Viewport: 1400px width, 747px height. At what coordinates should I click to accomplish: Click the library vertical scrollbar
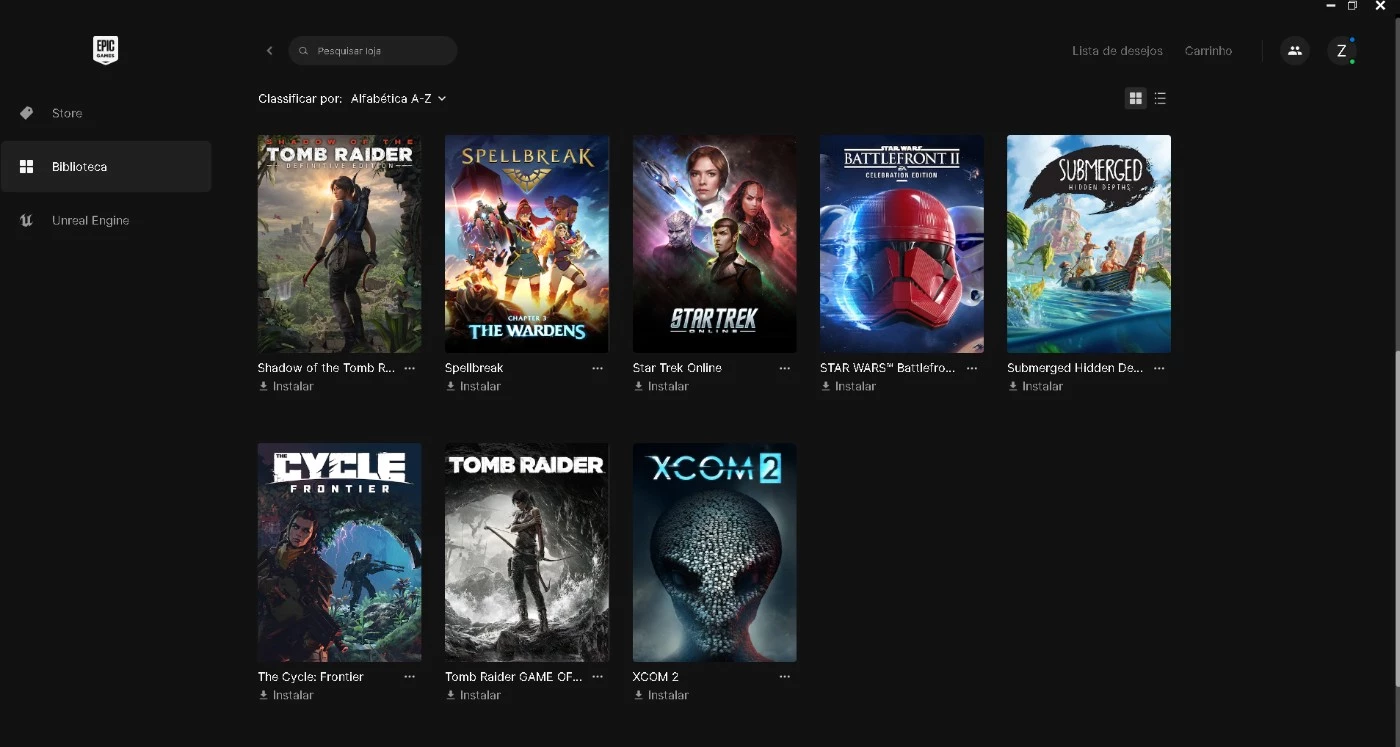[1396, 520]
